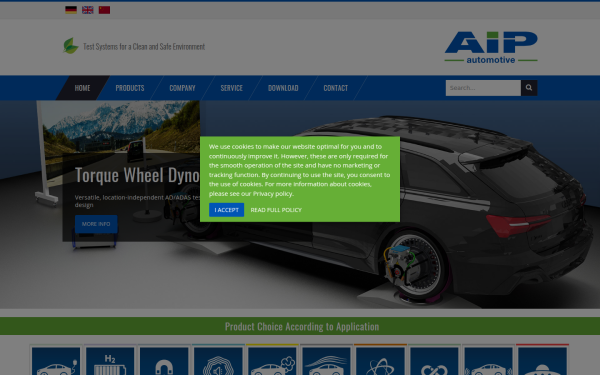This screenshot has width=600, height=375.
Task: Open the PRODUCTS menu
Action: (x=130, y=88)
